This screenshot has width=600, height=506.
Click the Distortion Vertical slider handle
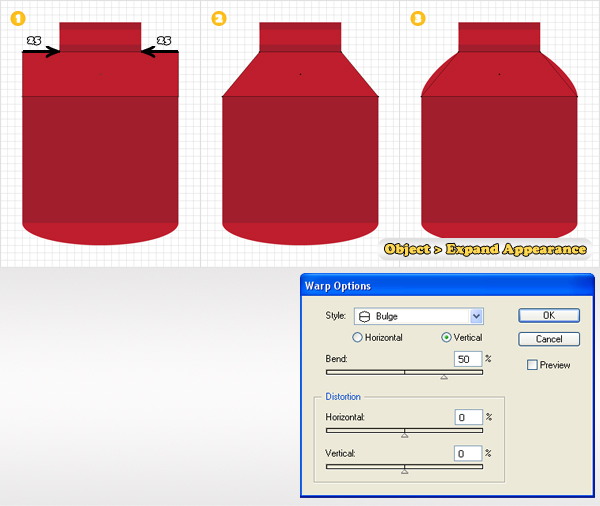(404, 472)
